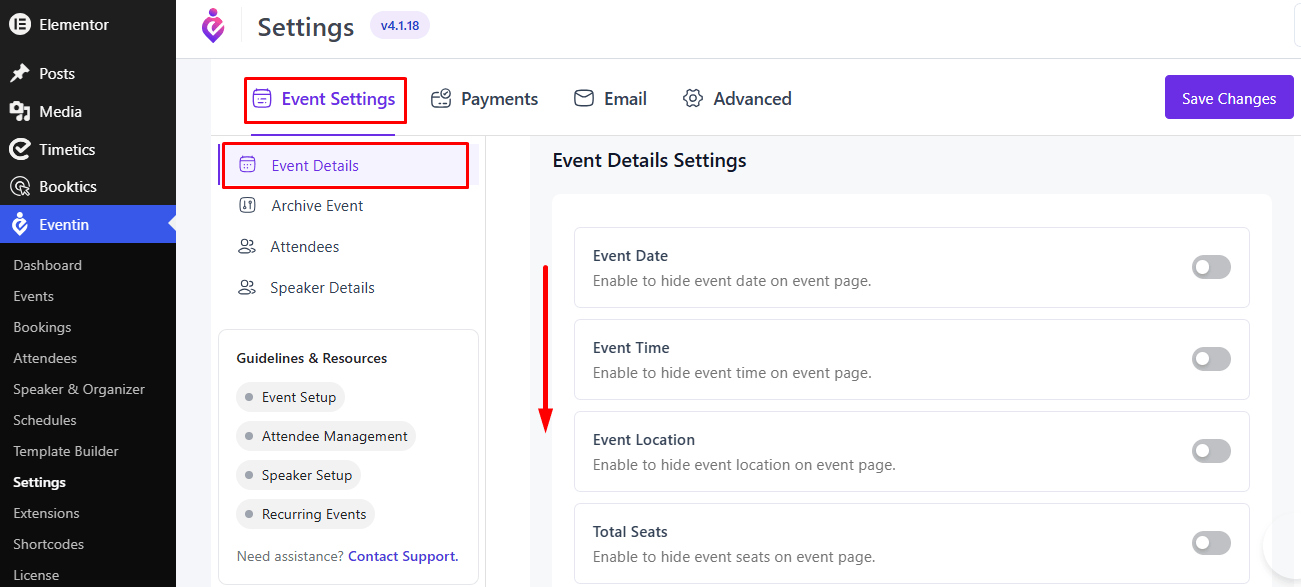Open Posts in the WordPress menu
This screenshot has width=1301, height=587.
pos(88,74)
